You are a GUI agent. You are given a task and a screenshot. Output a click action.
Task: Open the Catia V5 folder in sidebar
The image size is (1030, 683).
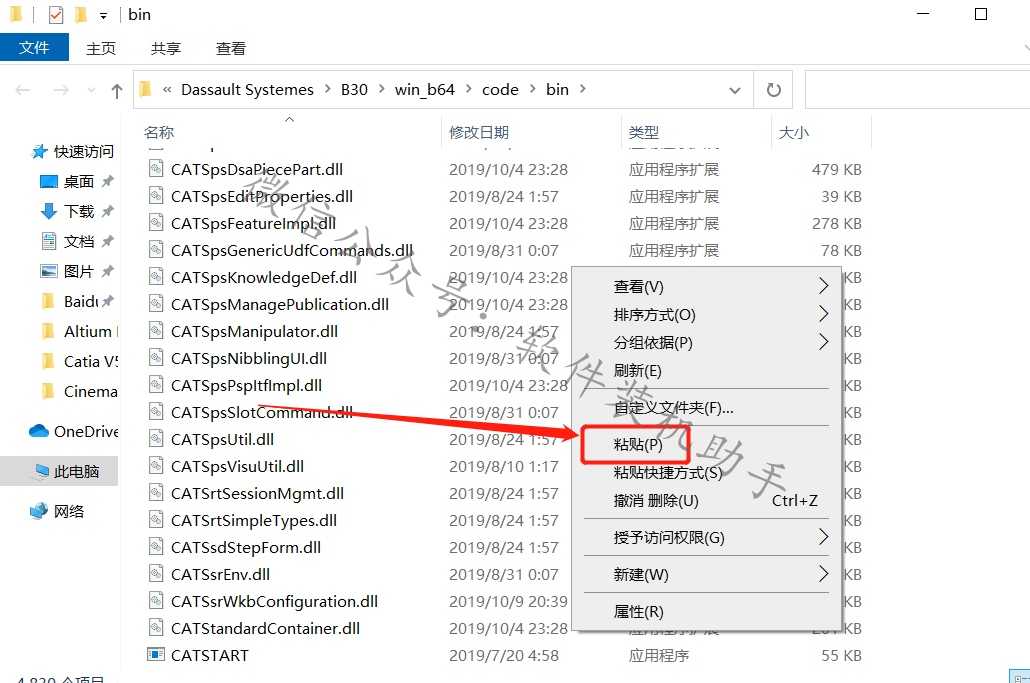click(79, 362)
